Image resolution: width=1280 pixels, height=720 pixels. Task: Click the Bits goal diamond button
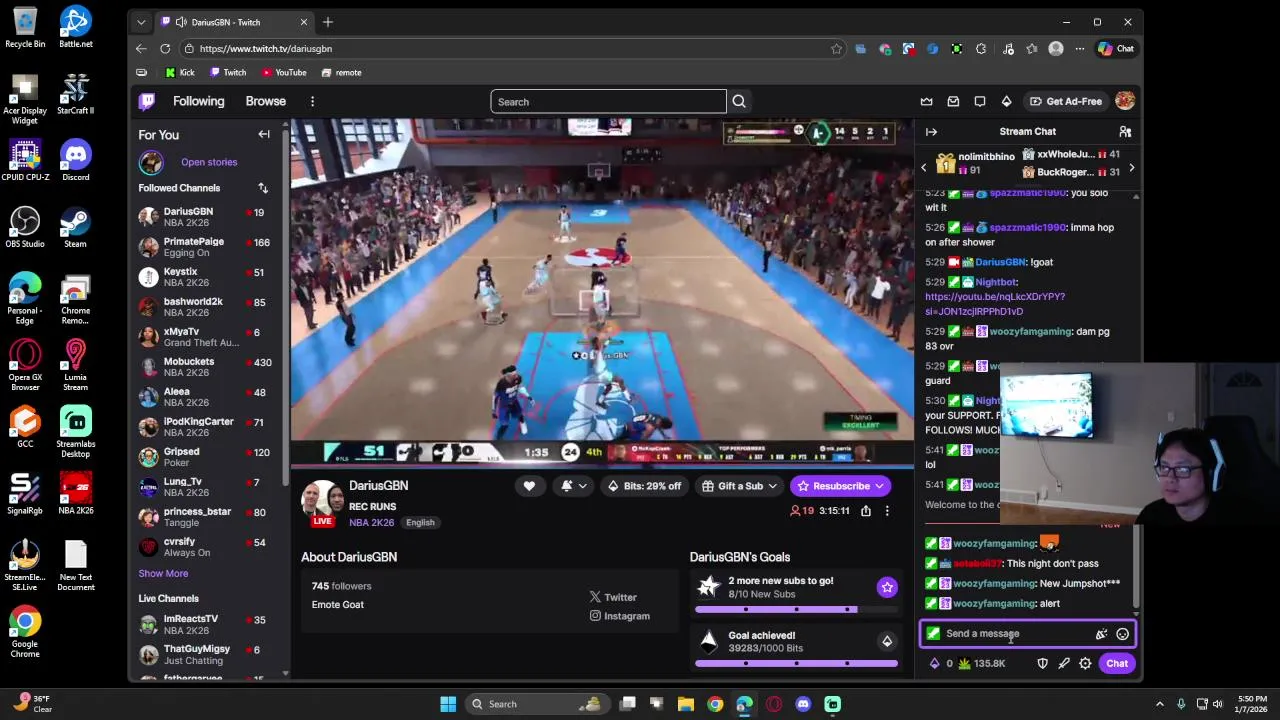click(887, 641)
